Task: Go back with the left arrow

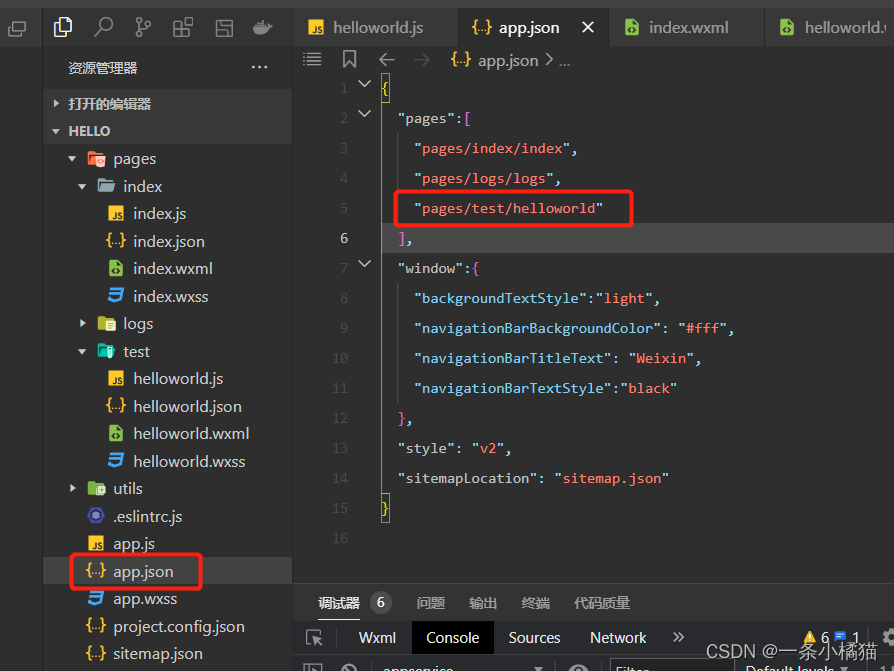Action: click(x=387, y=59)
